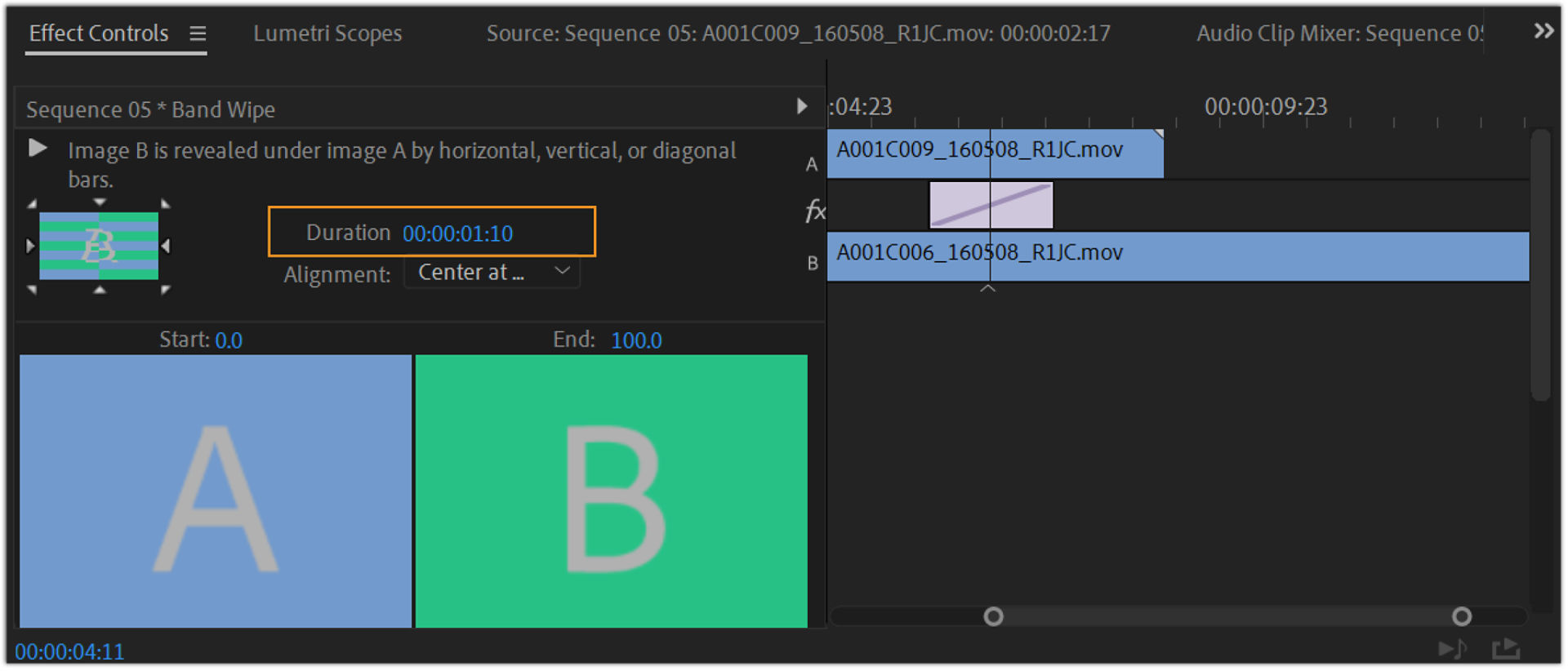Click the double-arrow panel overflow icon
The height and width of the screenshot is (671, 1568).
[x=1543, y=31]
